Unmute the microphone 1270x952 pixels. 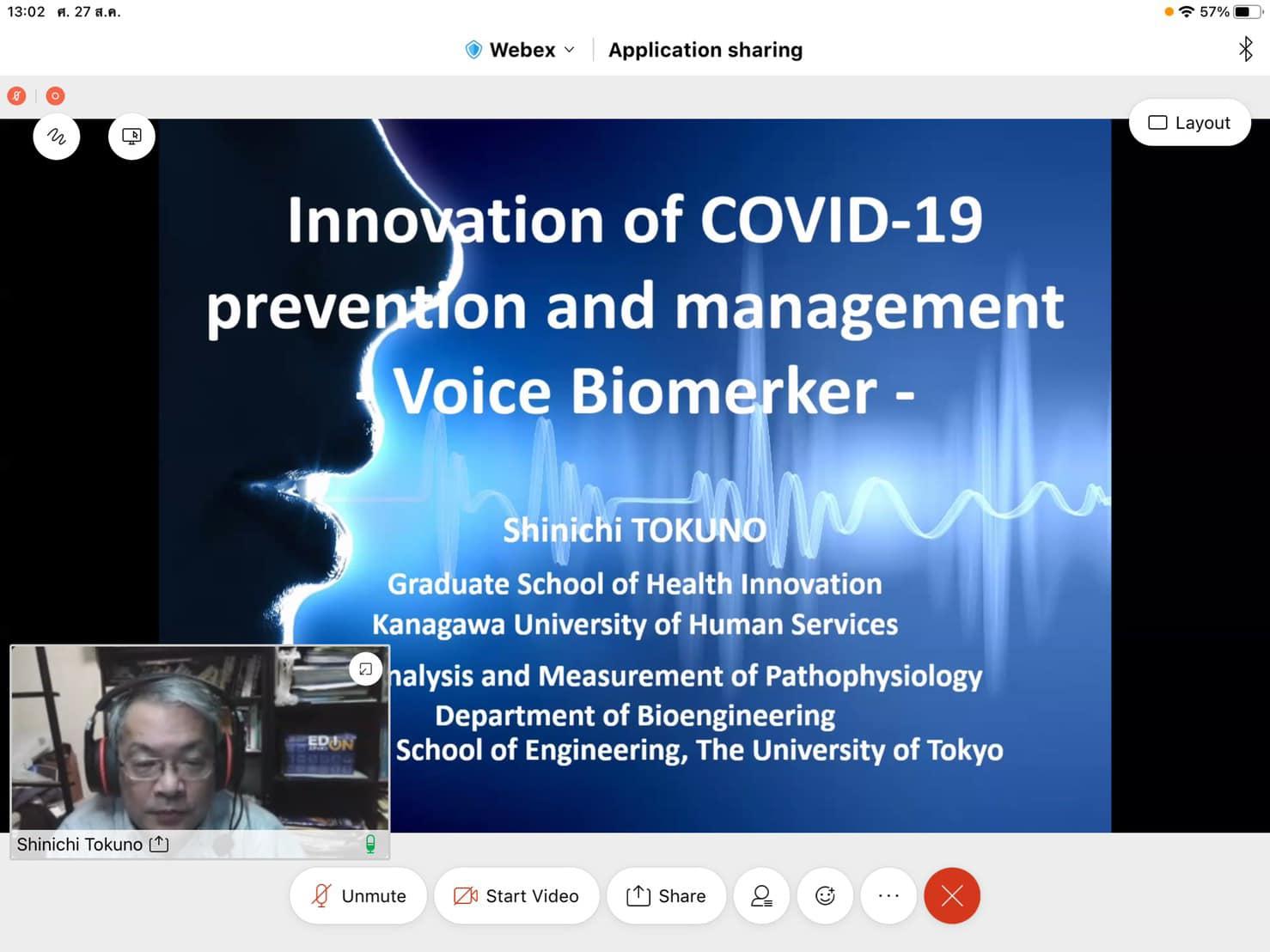click(358, 896)
